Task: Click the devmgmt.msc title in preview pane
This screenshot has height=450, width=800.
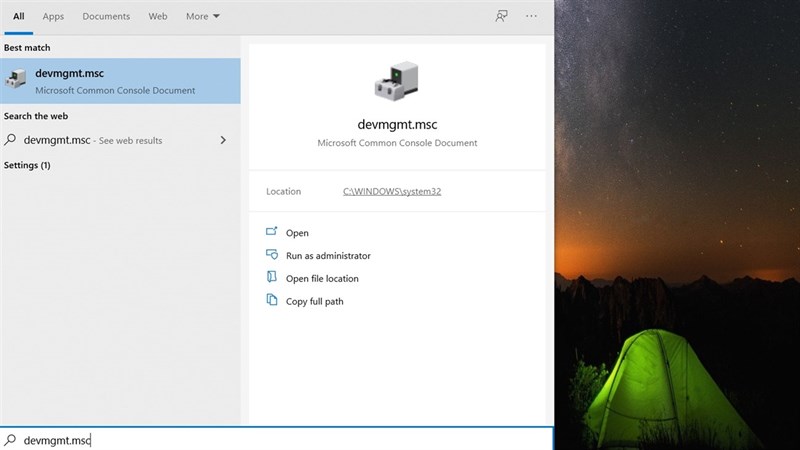Action: pyautogui.click(x=397, y=125)
